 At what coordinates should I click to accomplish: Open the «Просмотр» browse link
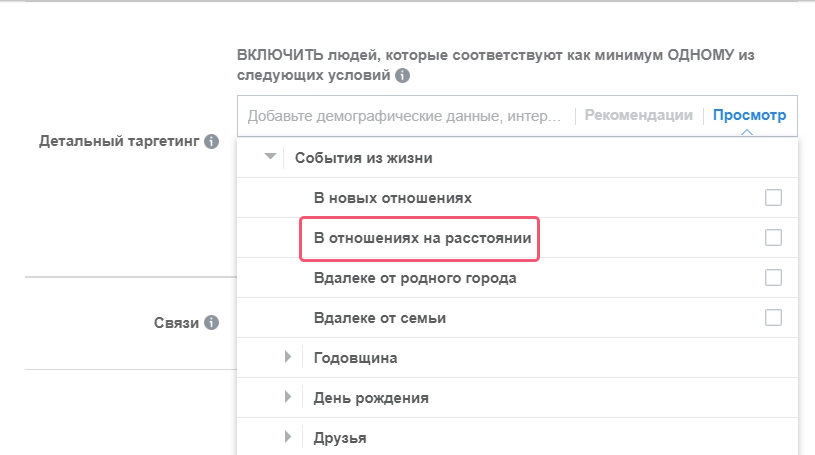pyautogui.click(x=749, y=115)
